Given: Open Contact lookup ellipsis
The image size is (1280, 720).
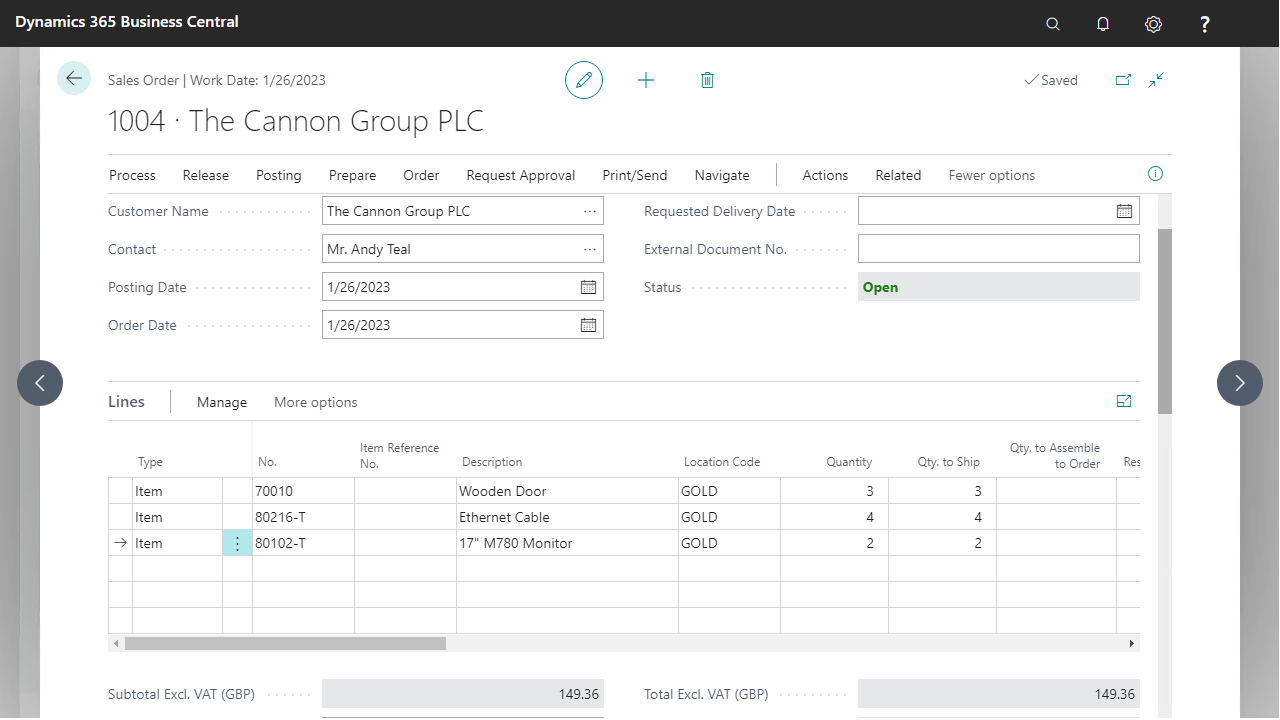Looking at the screenshot, I should coord(590,249).
